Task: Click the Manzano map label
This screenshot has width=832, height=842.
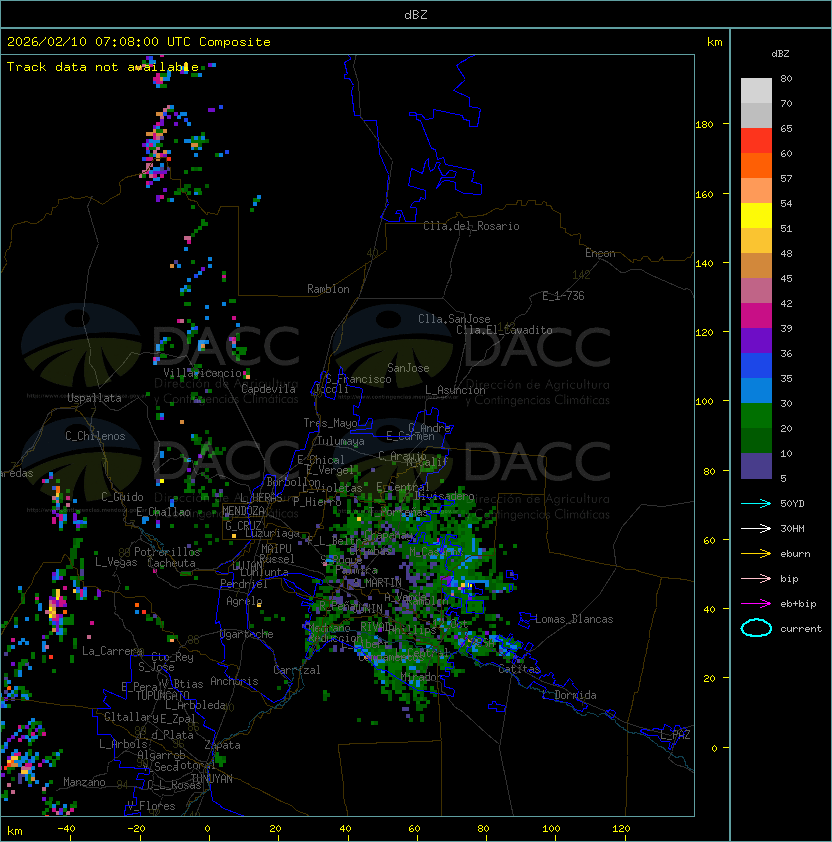Action: click(x=84, y=782)
